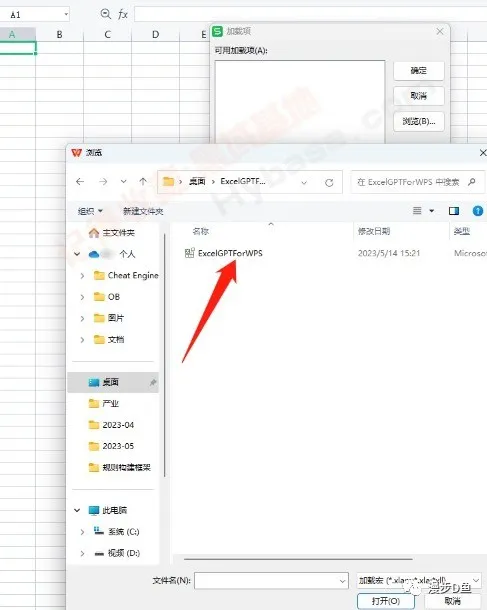Open 主文件夹 in navigation pane
The image size is (487, 610).
point(112,233)
